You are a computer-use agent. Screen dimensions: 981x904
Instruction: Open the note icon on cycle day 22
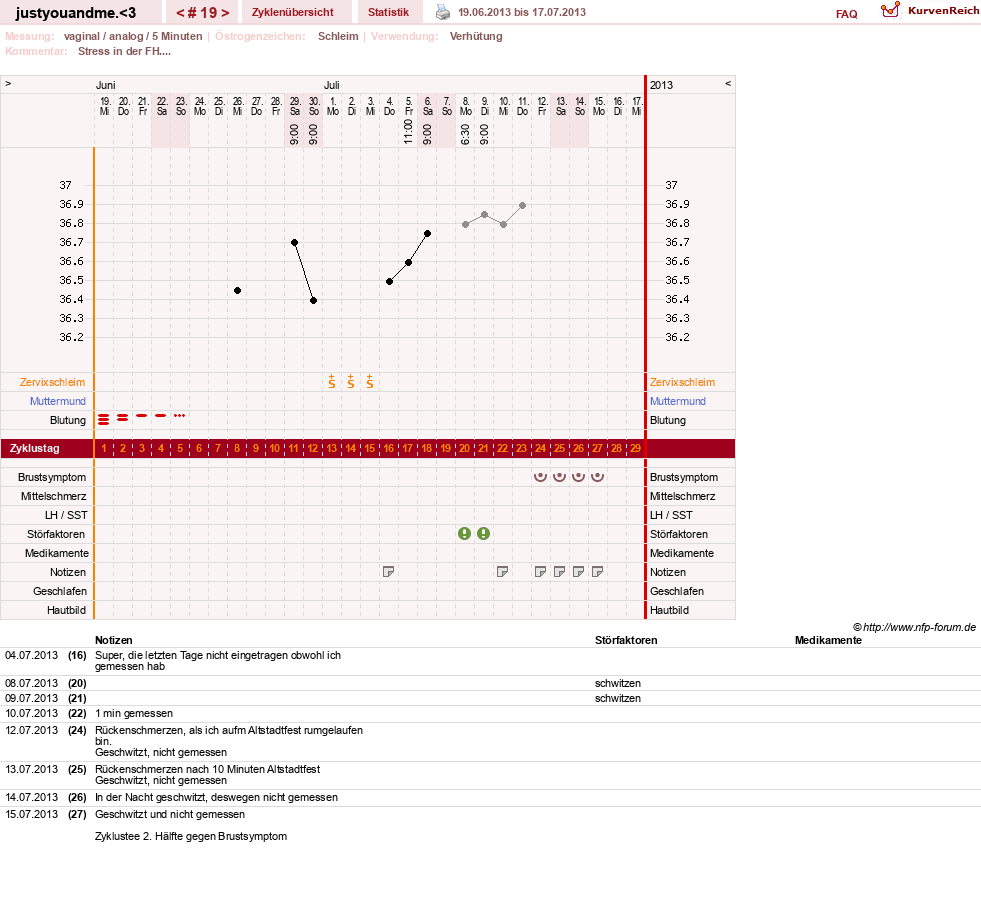click(x=502, y=572)
